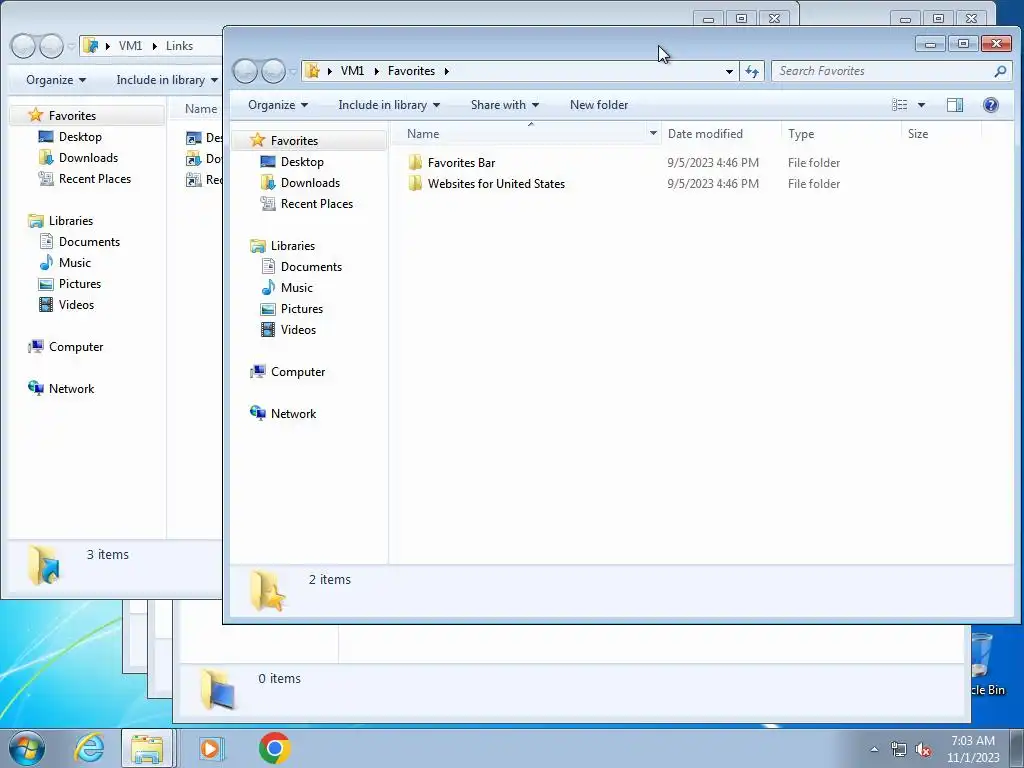Select Documents in Favorites window sidebar
The image size is (1024, 768).
311,267
